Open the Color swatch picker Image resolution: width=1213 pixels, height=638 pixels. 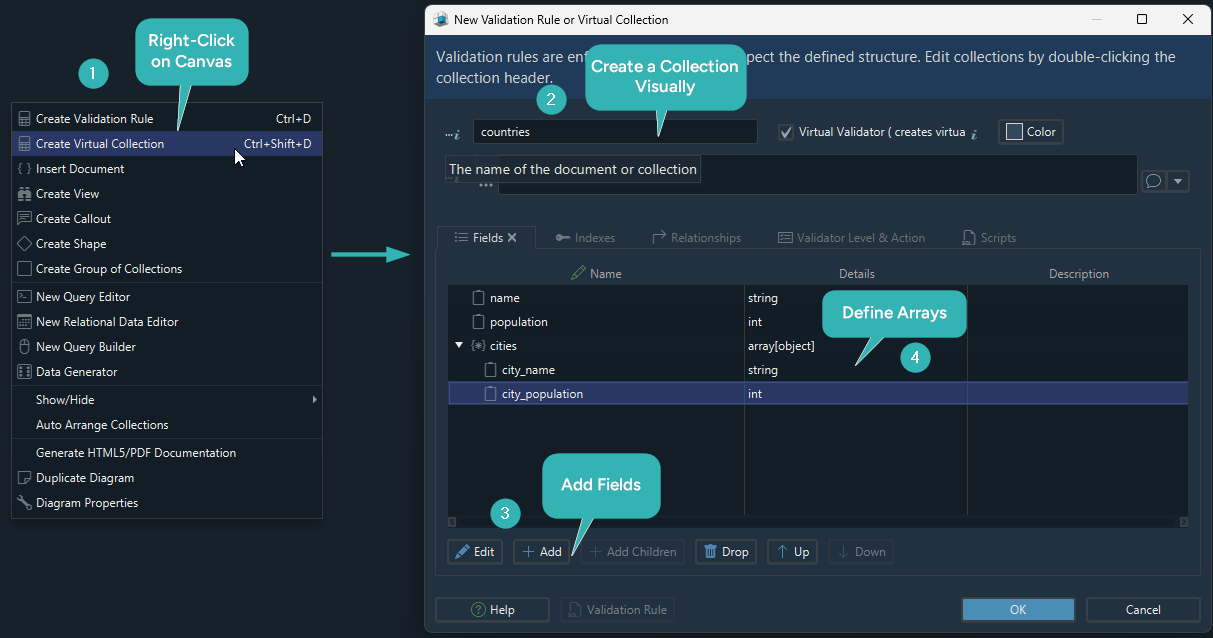(1030, 132)
